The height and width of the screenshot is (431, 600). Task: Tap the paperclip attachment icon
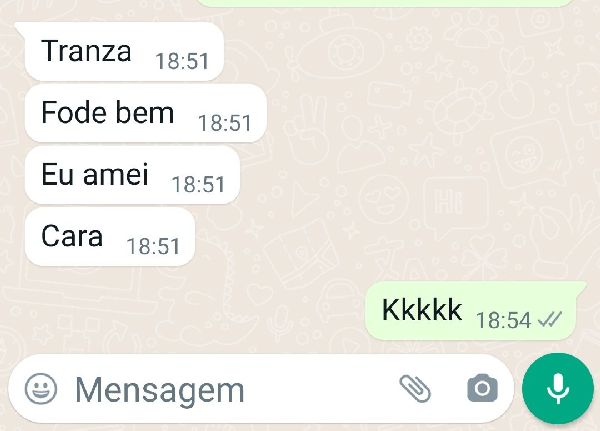415,389
